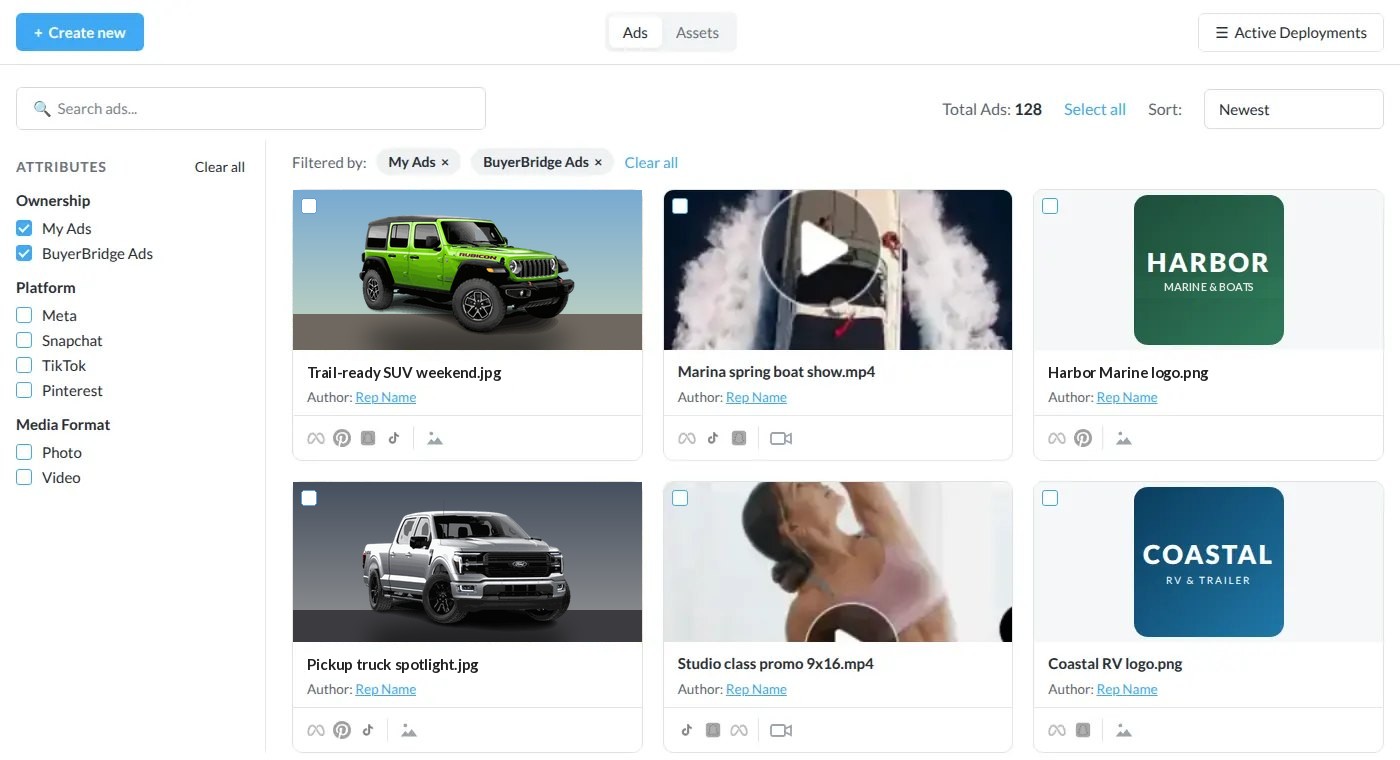The width and height of the screenshot is (1400, 760).
Task: Click the photo format icon on Harbor Marine logo card
Action: pos(1124,438)
